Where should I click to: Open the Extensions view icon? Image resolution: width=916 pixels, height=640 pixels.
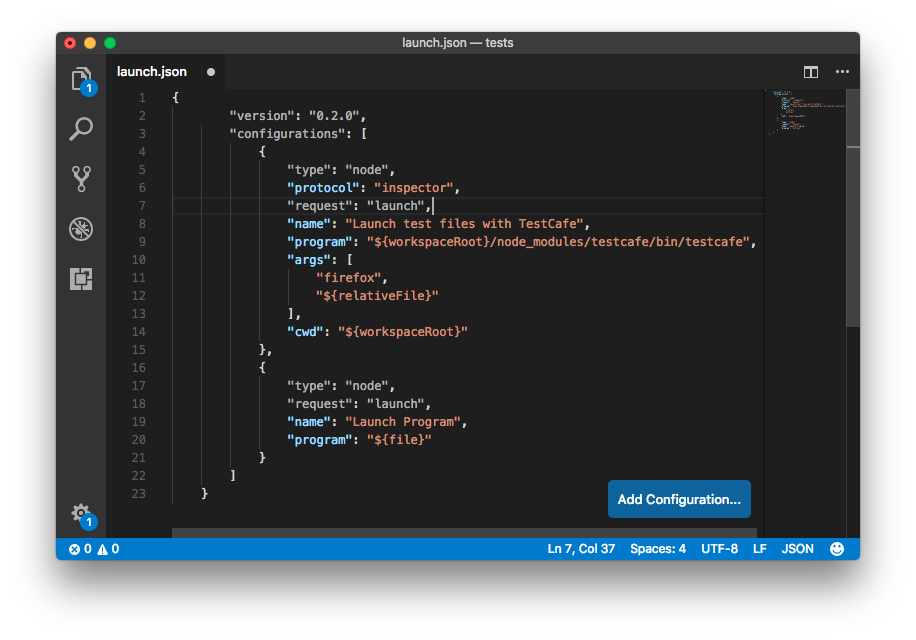[81, 280]
